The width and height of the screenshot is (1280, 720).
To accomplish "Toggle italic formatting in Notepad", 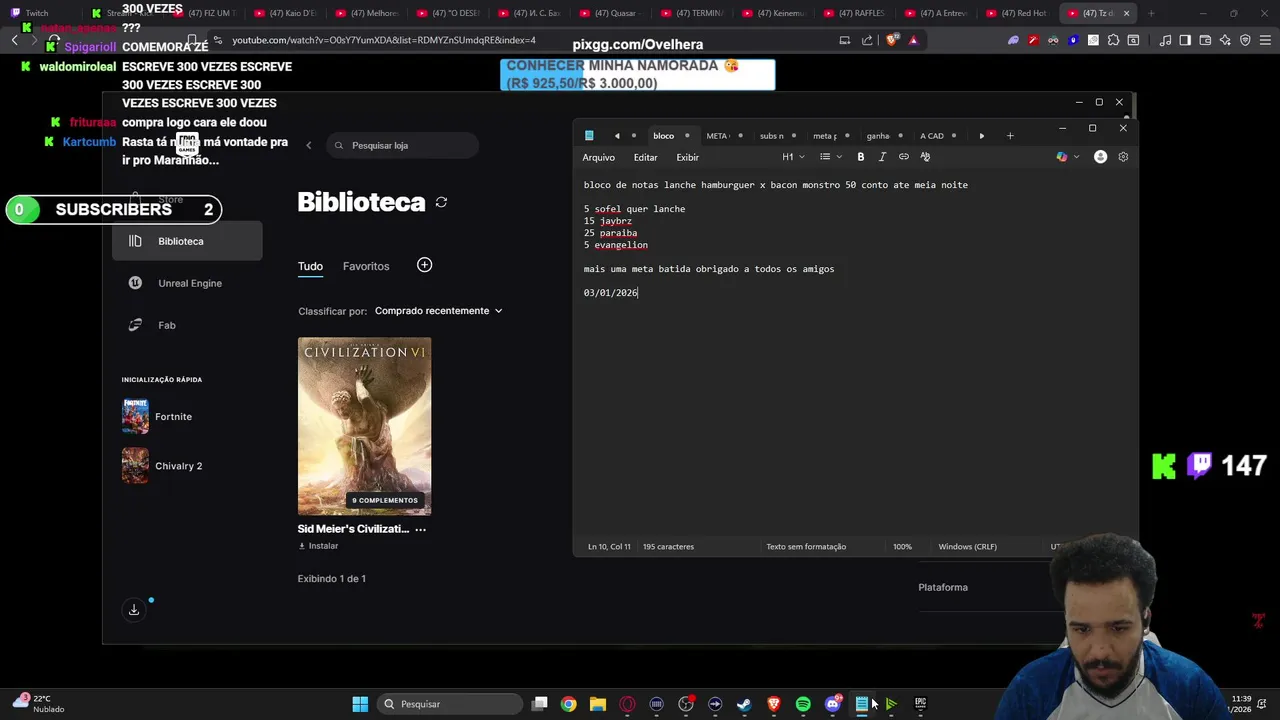I will click(x=882, y=157).
